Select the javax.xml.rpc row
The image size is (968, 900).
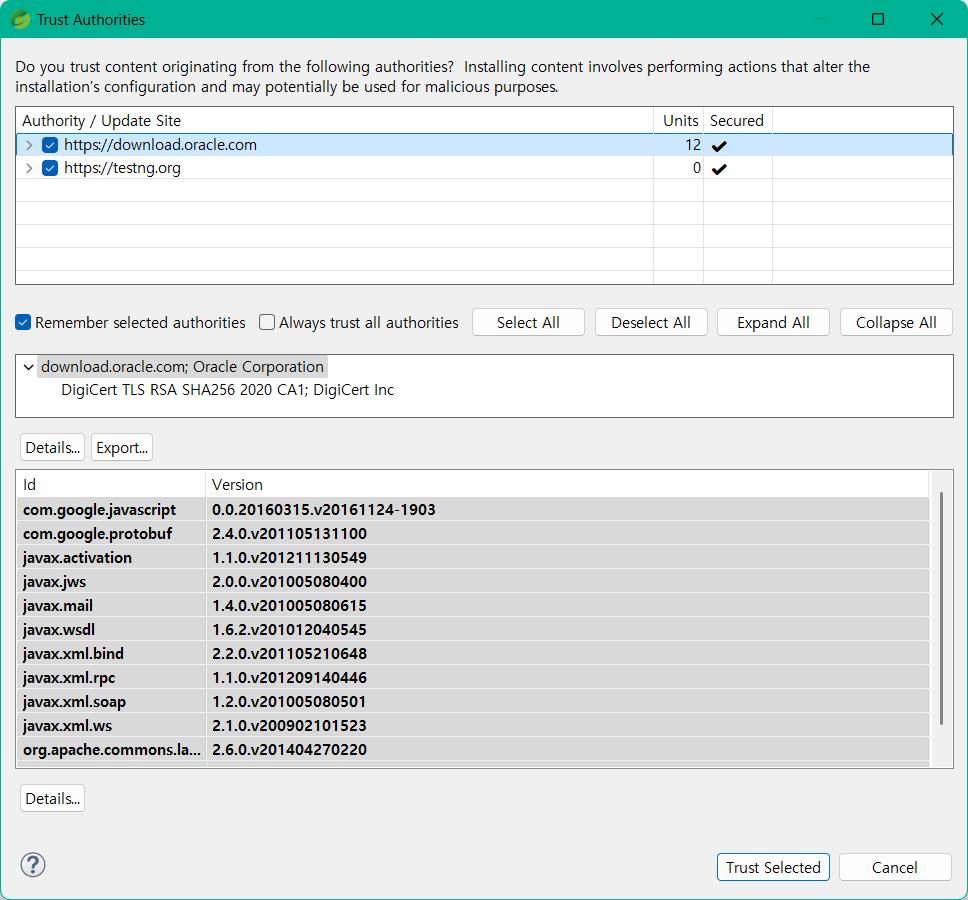[x=473, y=678]
